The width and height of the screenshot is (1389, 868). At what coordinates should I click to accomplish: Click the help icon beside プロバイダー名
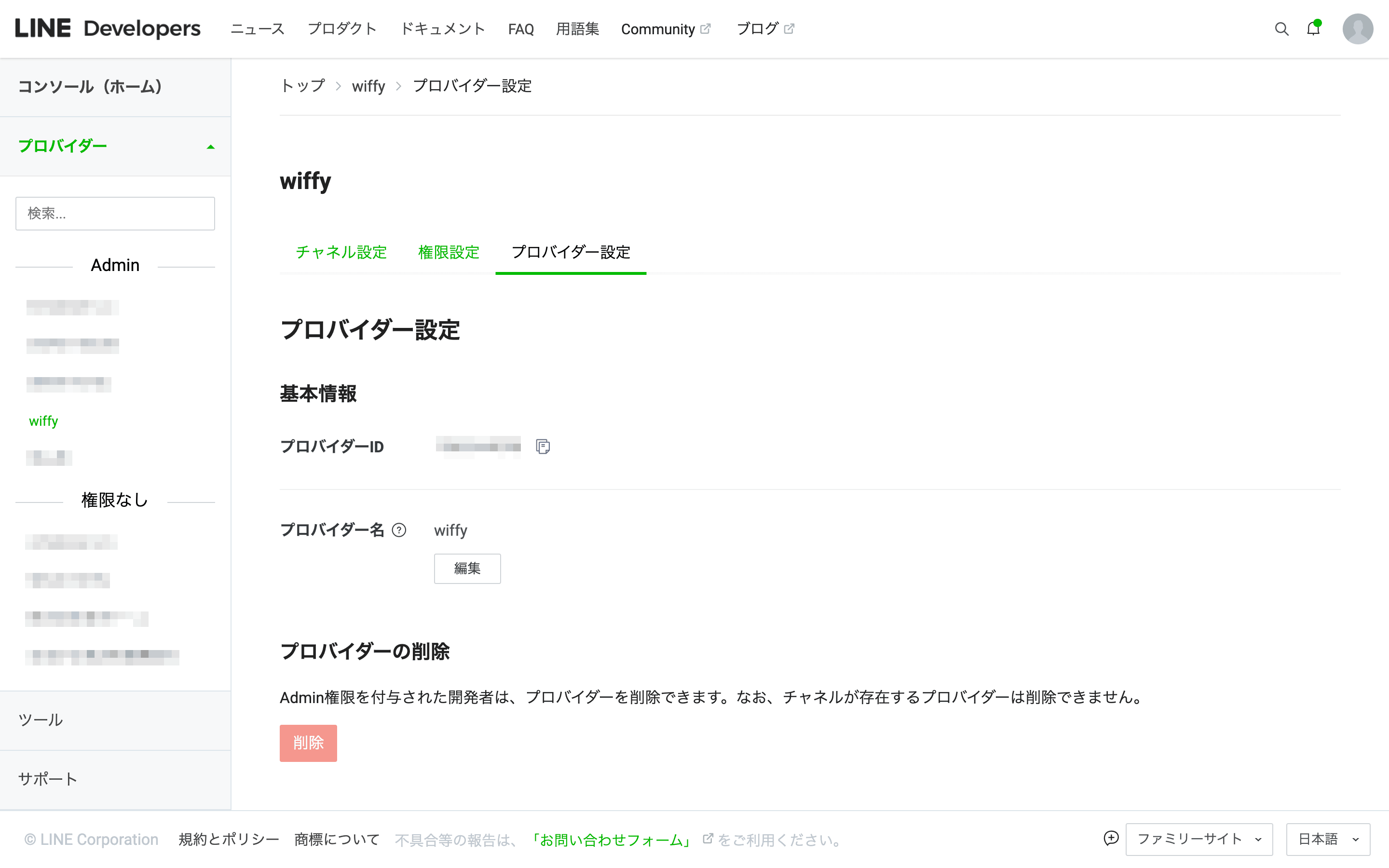(399, 530)
